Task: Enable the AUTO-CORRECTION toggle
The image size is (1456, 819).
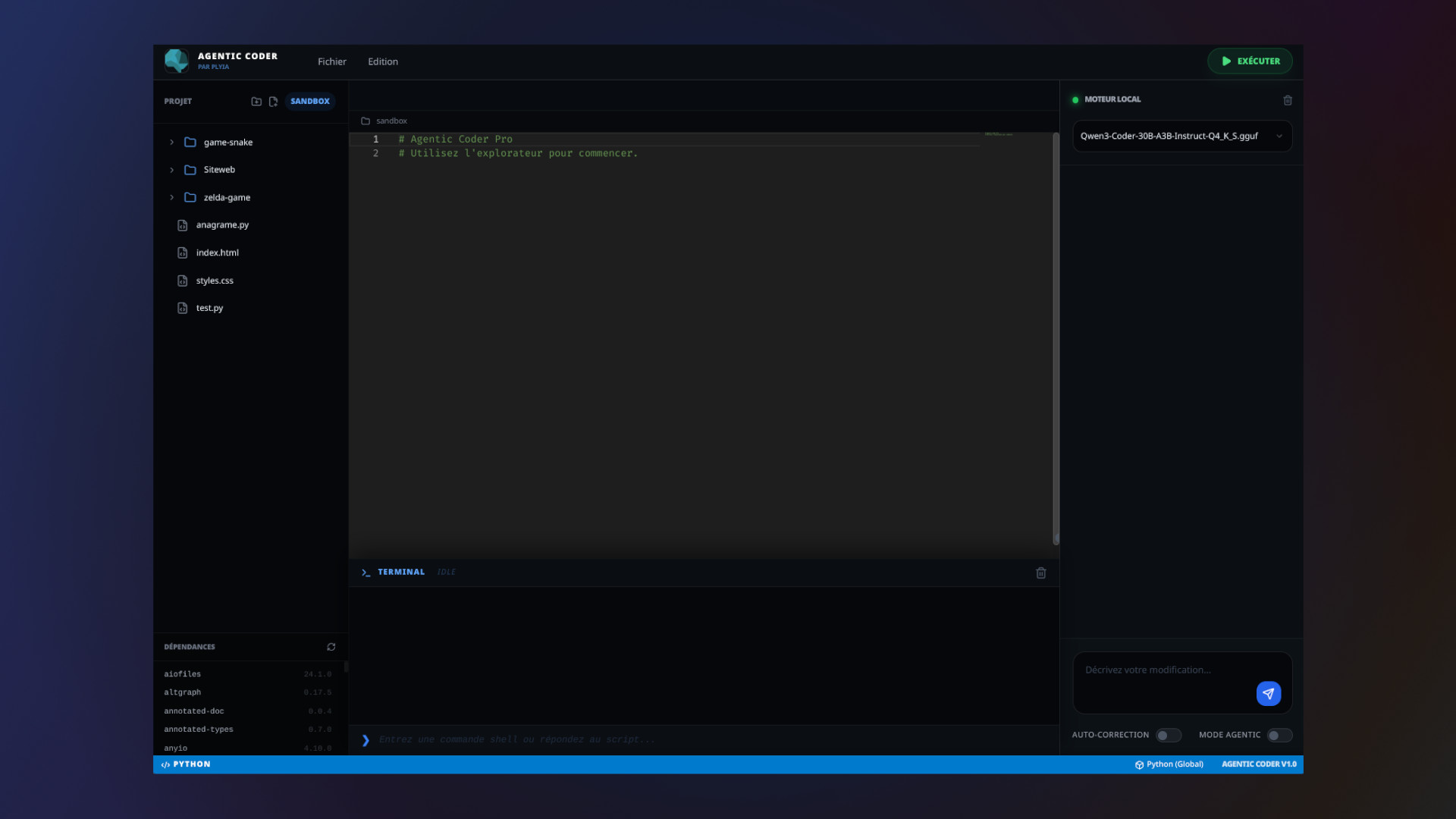Action: [1168, 735]
